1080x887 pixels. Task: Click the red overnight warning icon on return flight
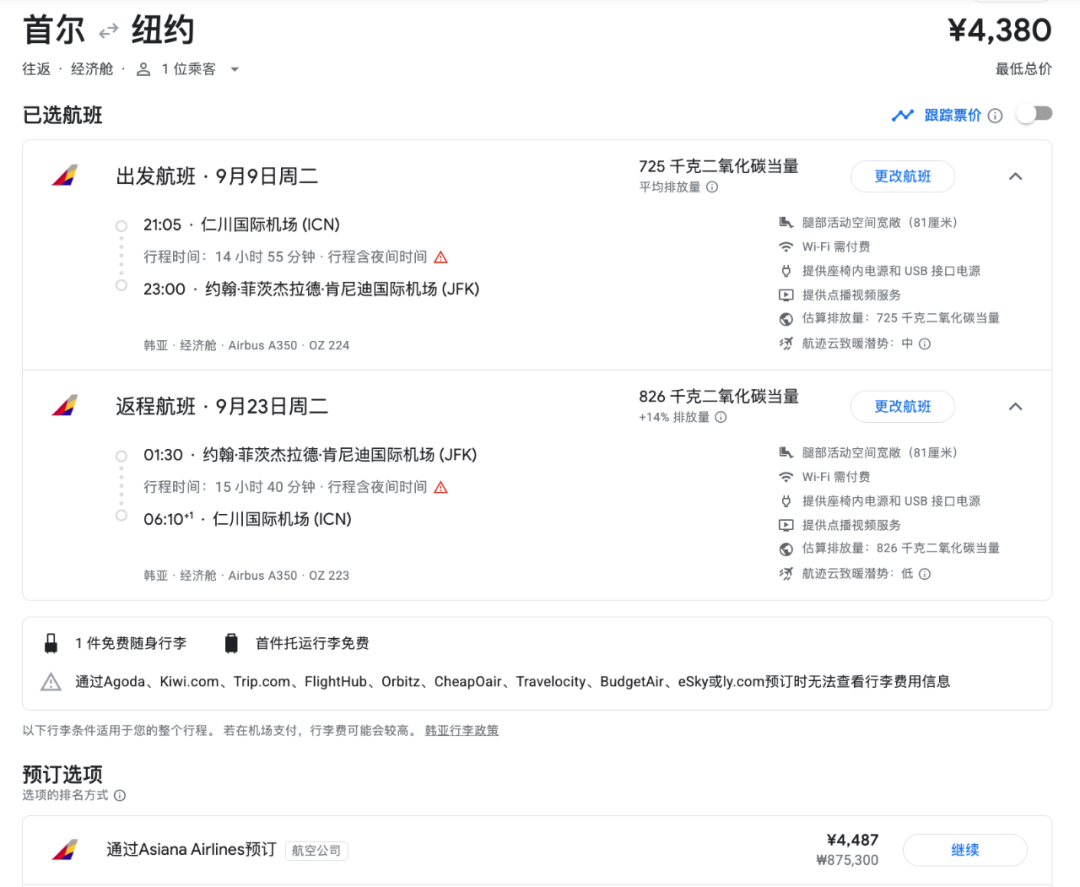point(440,487)
